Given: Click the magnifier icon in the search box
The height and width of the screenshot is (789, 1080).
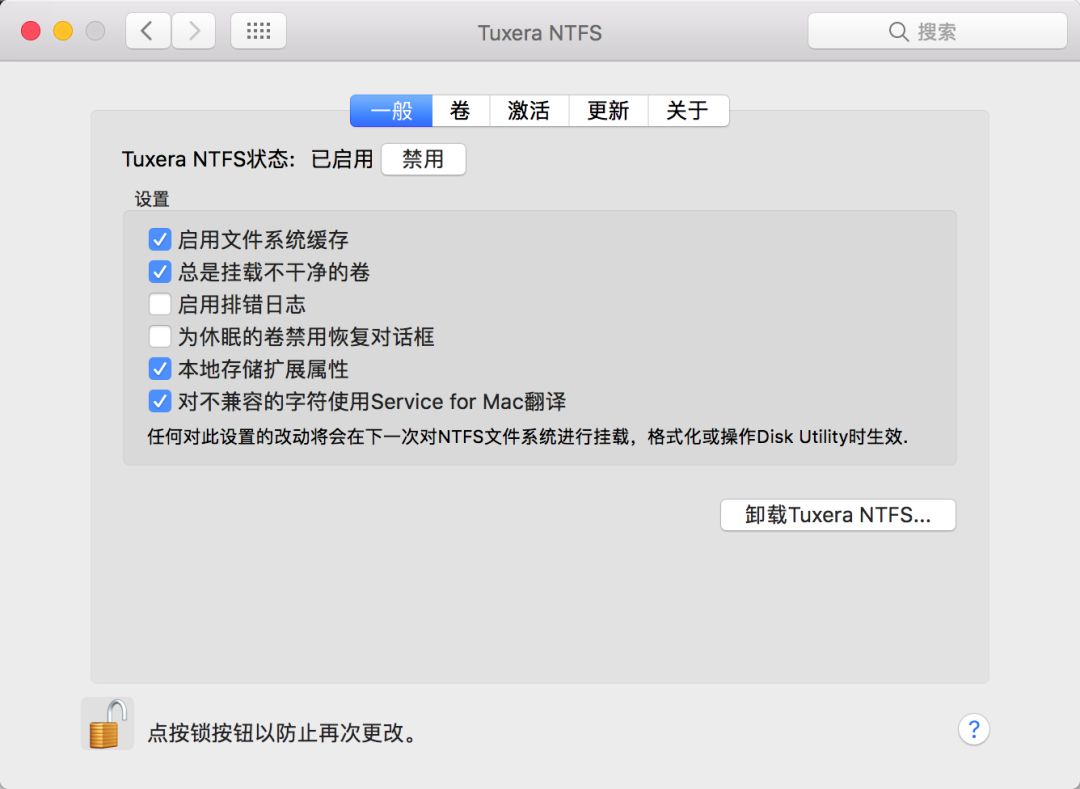Looking at the screenshot, I should point(899,31).
